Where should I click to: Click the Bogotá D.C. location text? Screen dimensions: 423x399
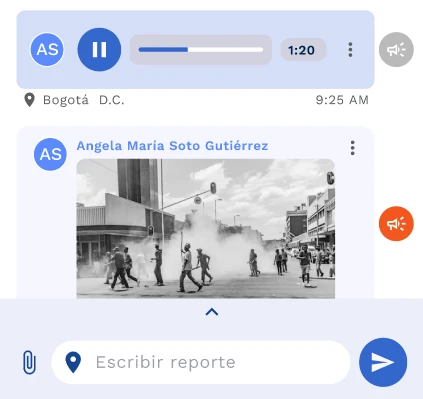pyautogui.click(x=84, y=100)
